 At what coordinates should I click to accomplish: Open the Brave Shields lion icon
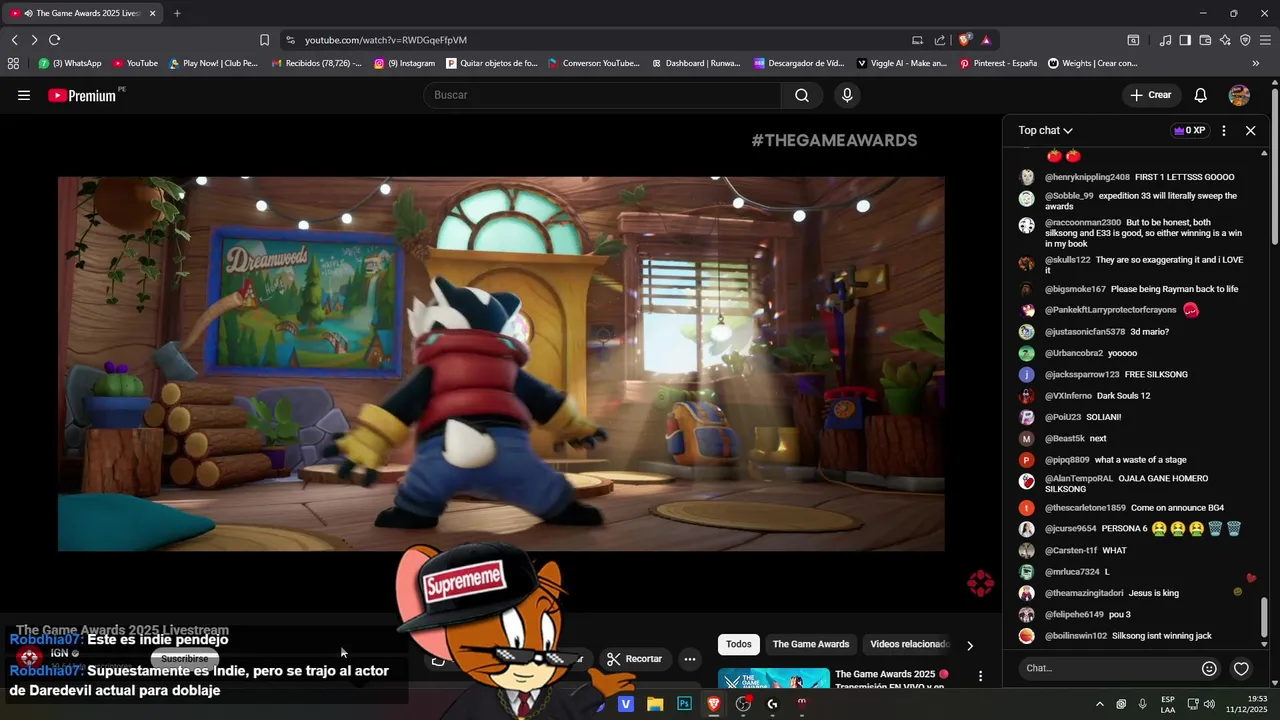[964, 40]
